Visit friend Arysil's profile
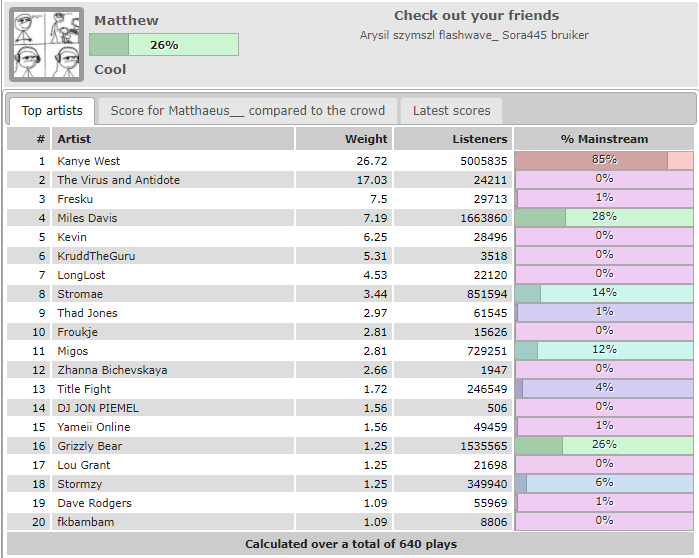This screenshot has height=558, width=699. 374,35
